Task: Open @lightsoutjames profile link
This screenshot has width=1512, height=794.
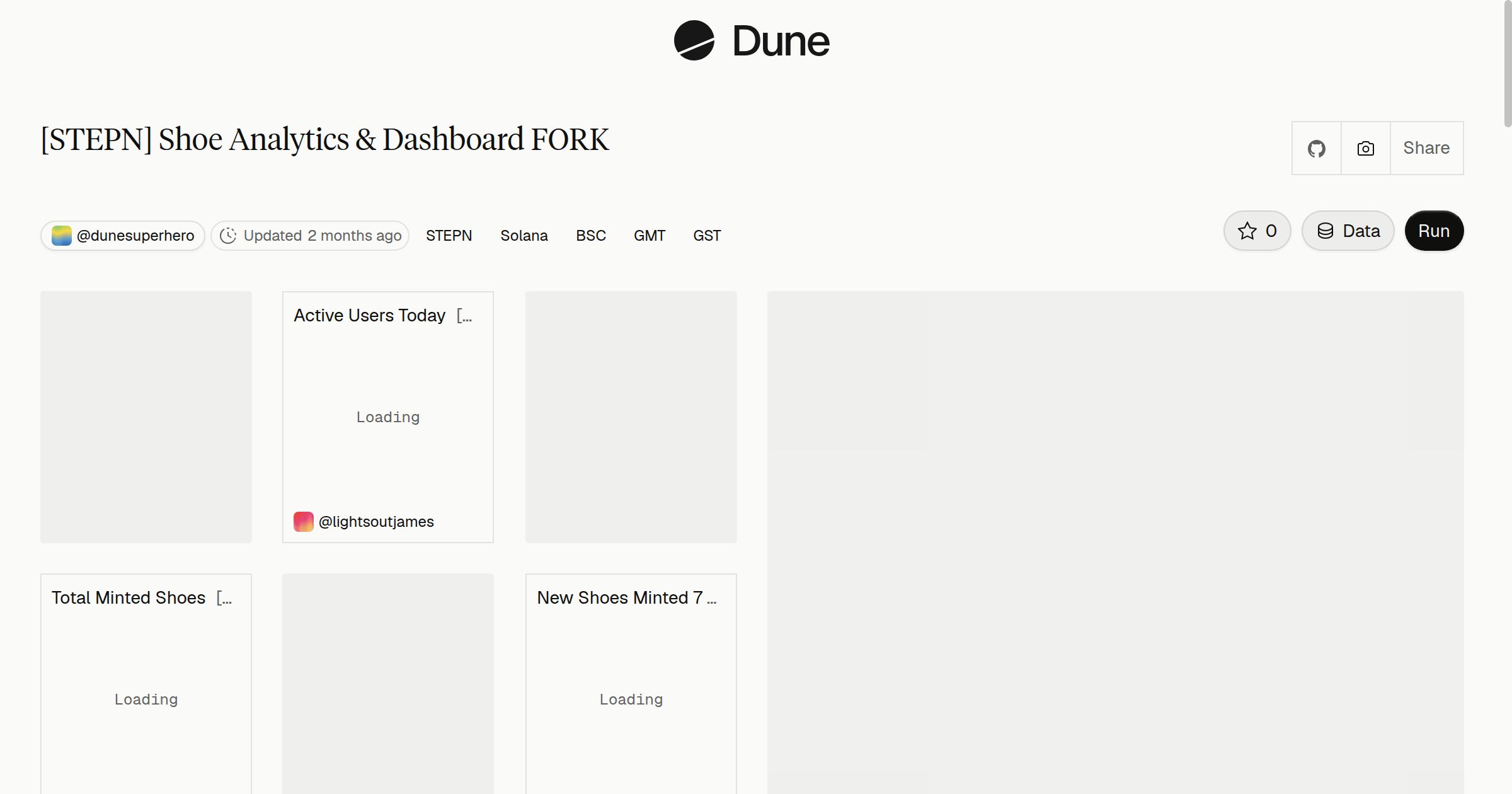Action: [376, 522]
